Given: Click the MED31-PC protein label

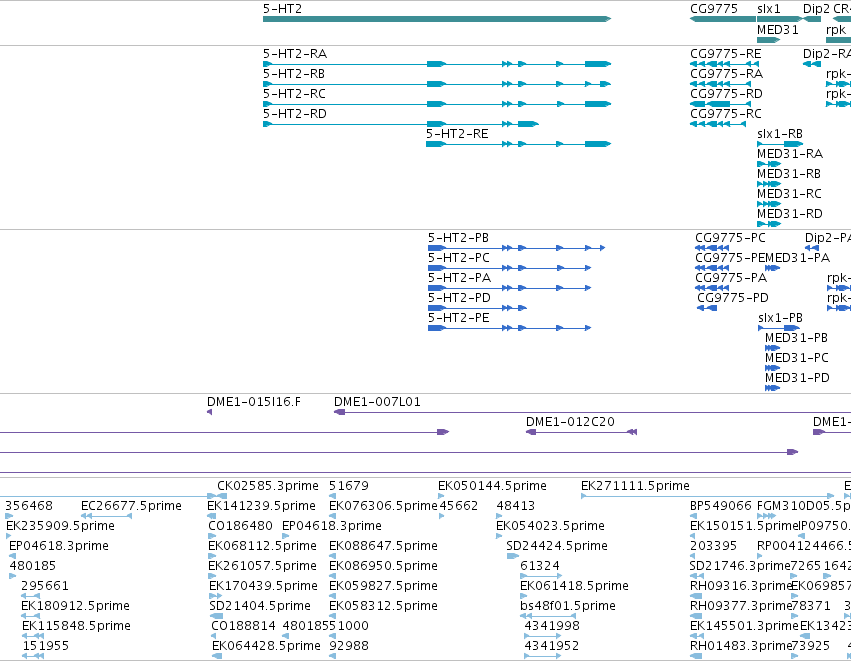Looking at the screenshot, I should 797,359.
